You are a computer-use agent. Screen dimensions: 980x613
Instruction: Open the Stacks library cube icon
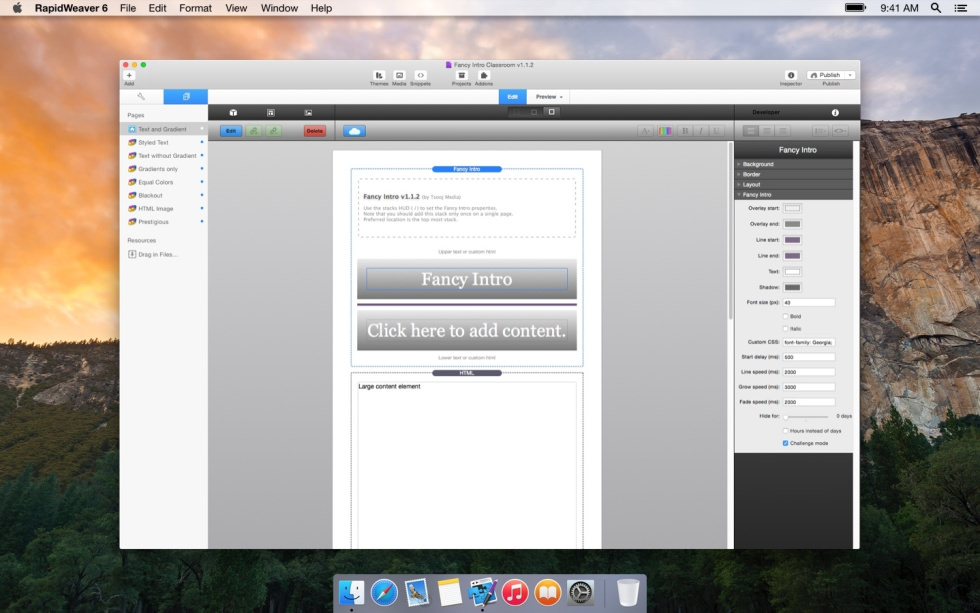pyautogui.click(x=233, y=112)
